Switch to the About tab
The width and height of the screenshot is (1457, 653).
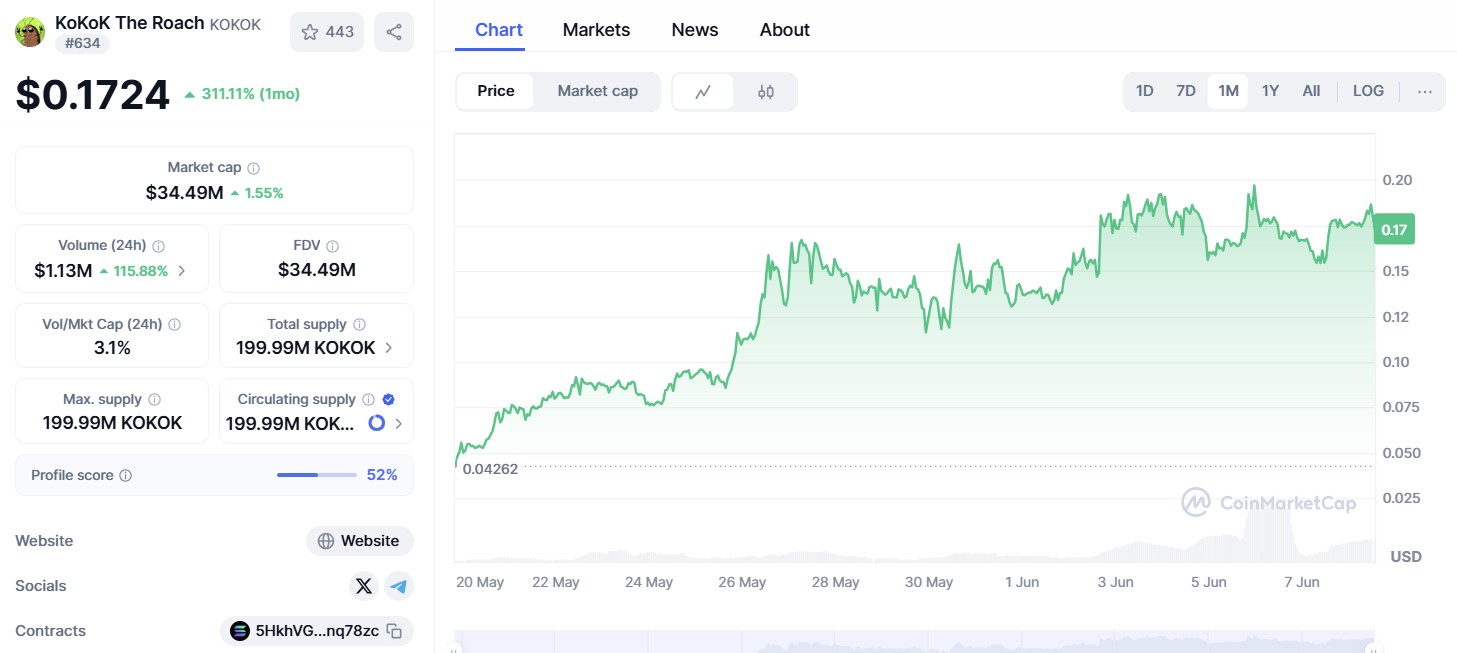click(x=785, y=30)
